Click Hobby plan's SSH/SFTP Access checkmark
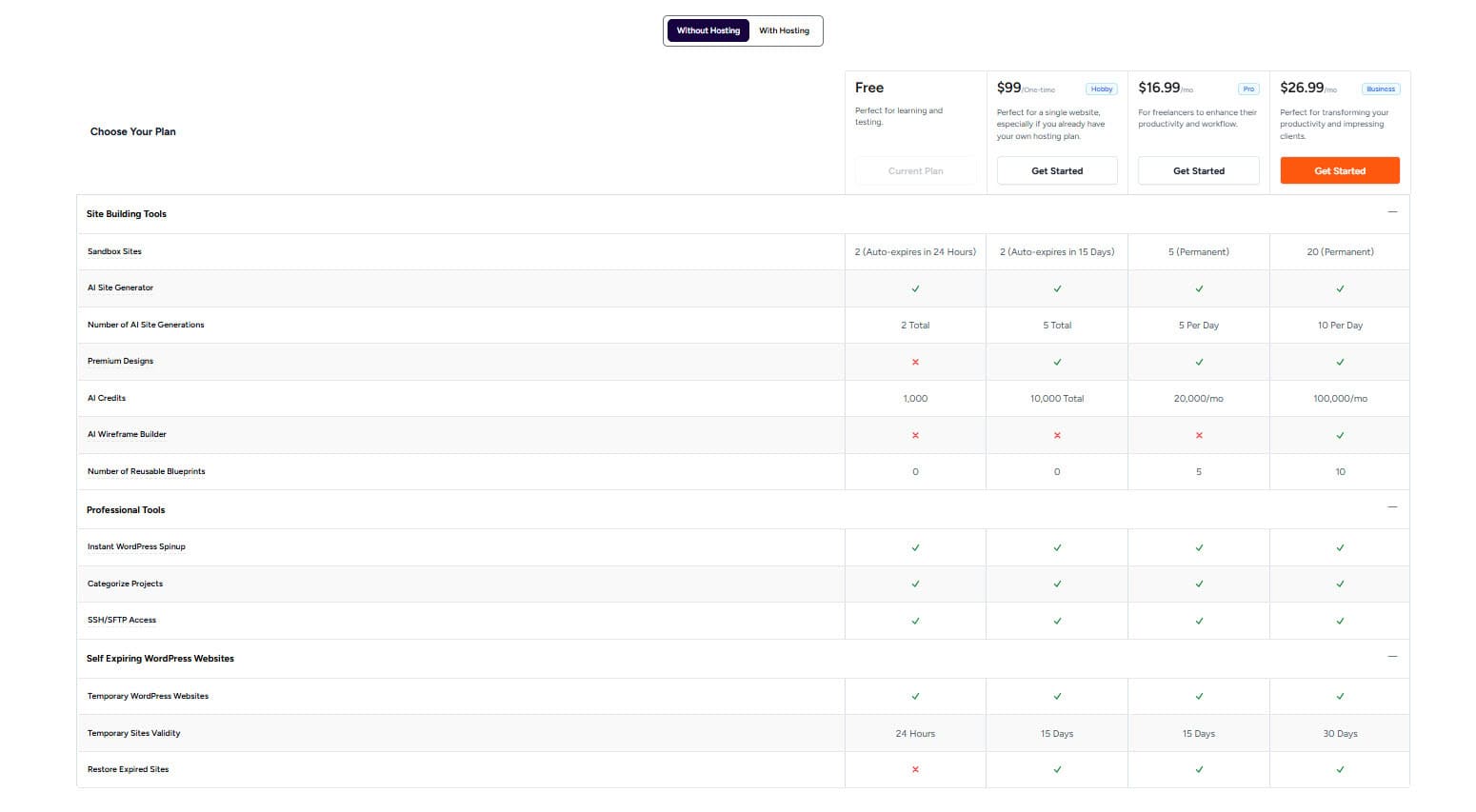The height and width of the screenshot is (812, 1476). [x=1057, y=621]
